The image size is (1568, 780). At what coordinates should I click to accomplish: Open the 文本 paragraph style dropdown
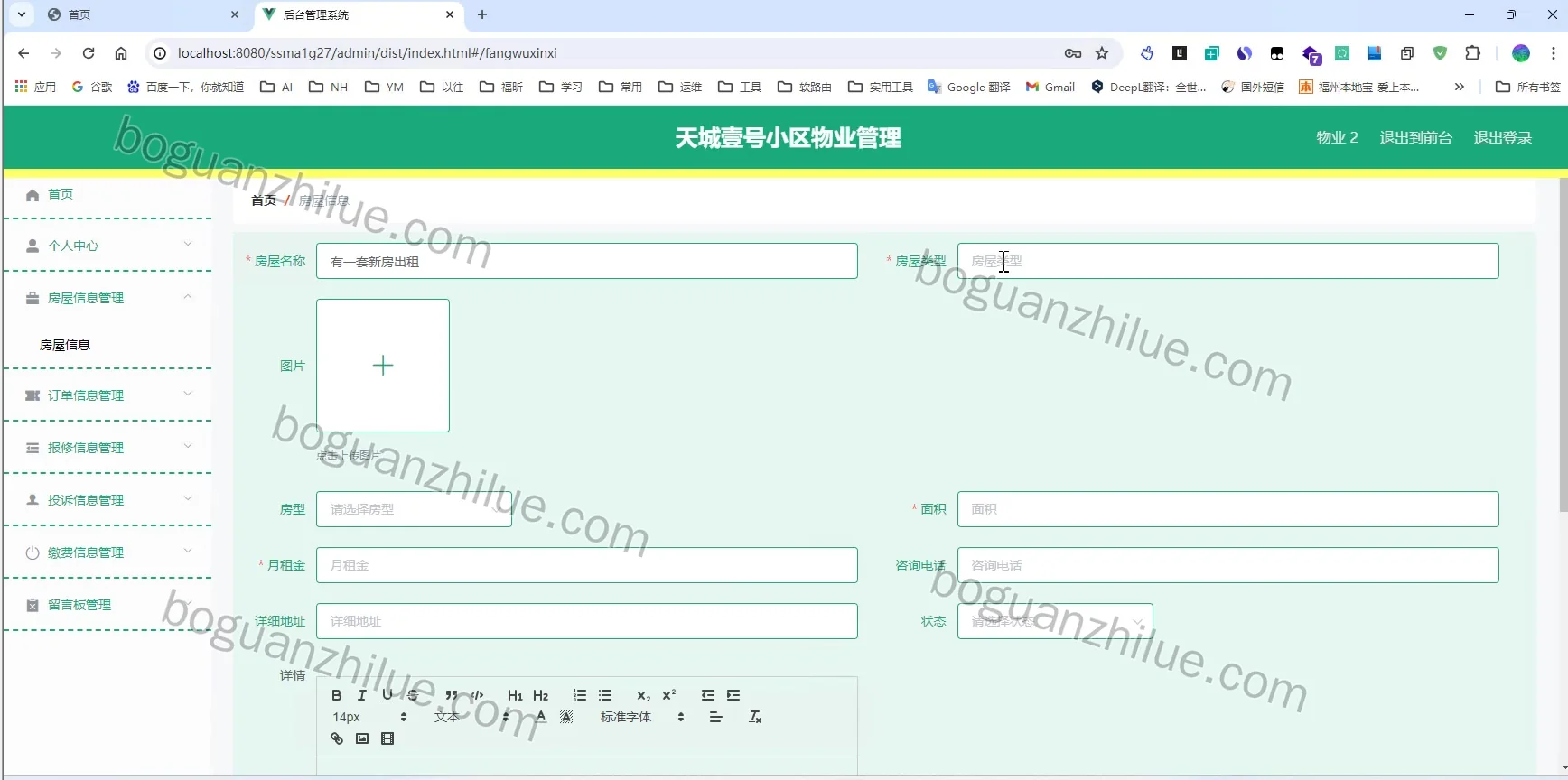(x=471, y=717)
